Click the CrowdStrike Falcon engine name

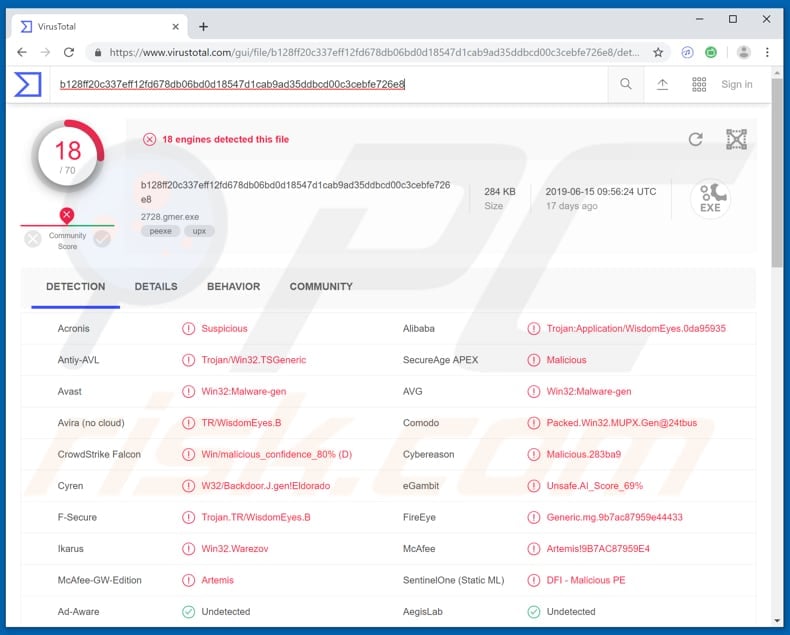click(x=99, y=455)
